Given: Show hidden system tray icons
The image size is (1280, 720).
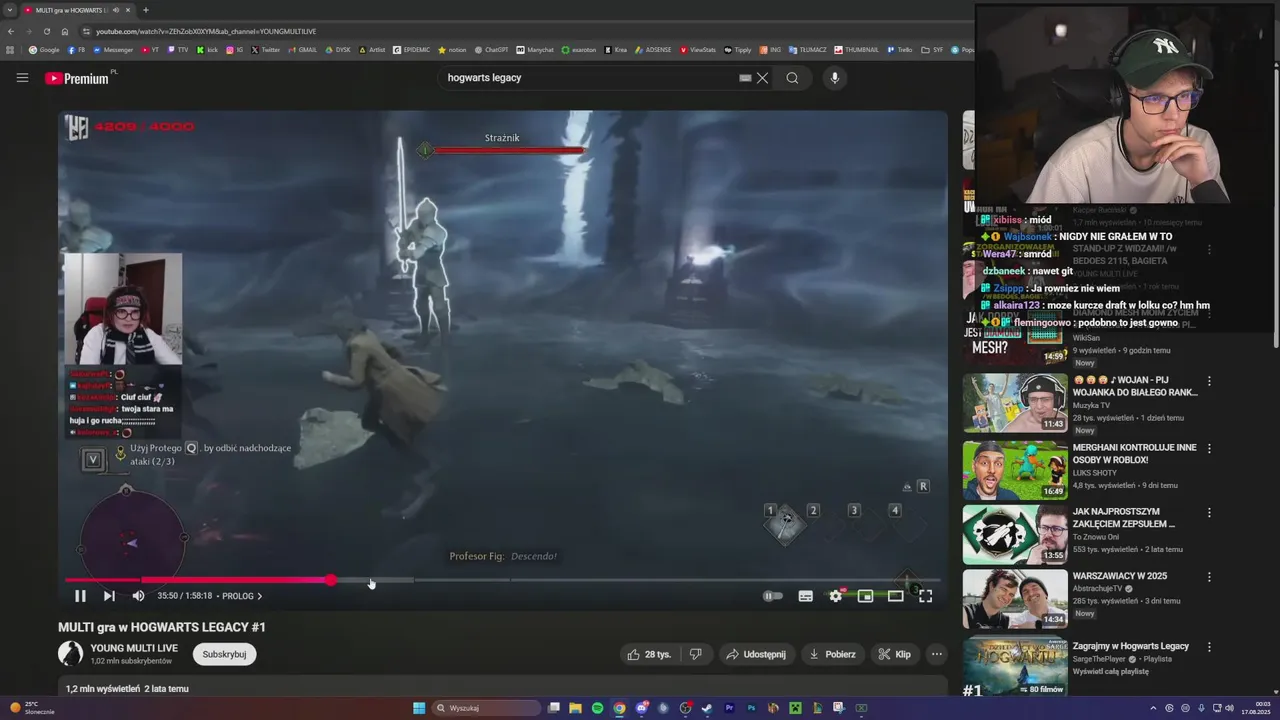Looking at the screenshot, I should pyautogui.click(x=1153, y=708).
